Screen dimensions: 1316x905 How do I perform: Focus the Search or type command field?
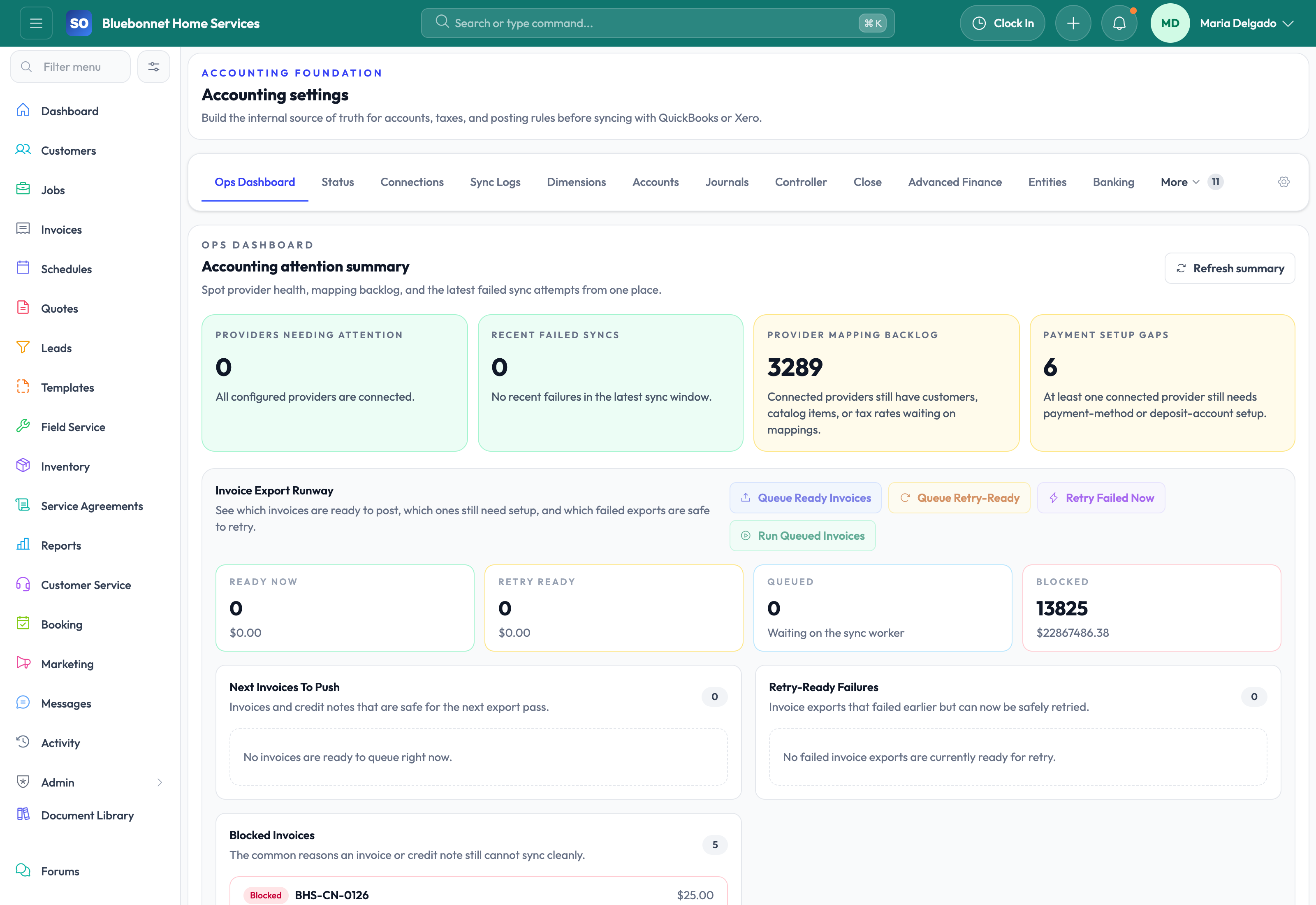(658, 23)
